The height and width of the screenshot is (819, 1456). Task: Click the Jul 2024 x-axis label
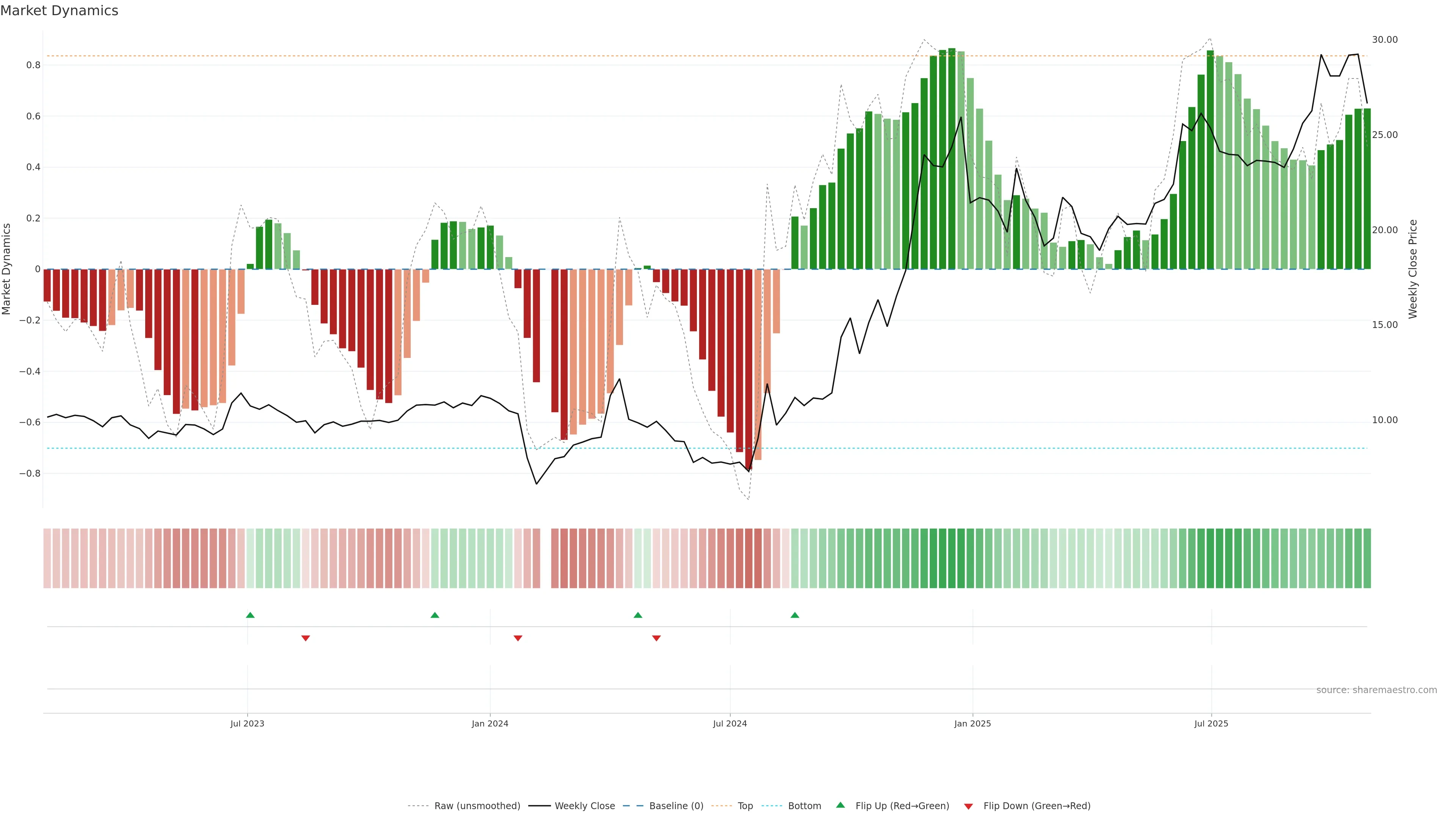(730, 723)
